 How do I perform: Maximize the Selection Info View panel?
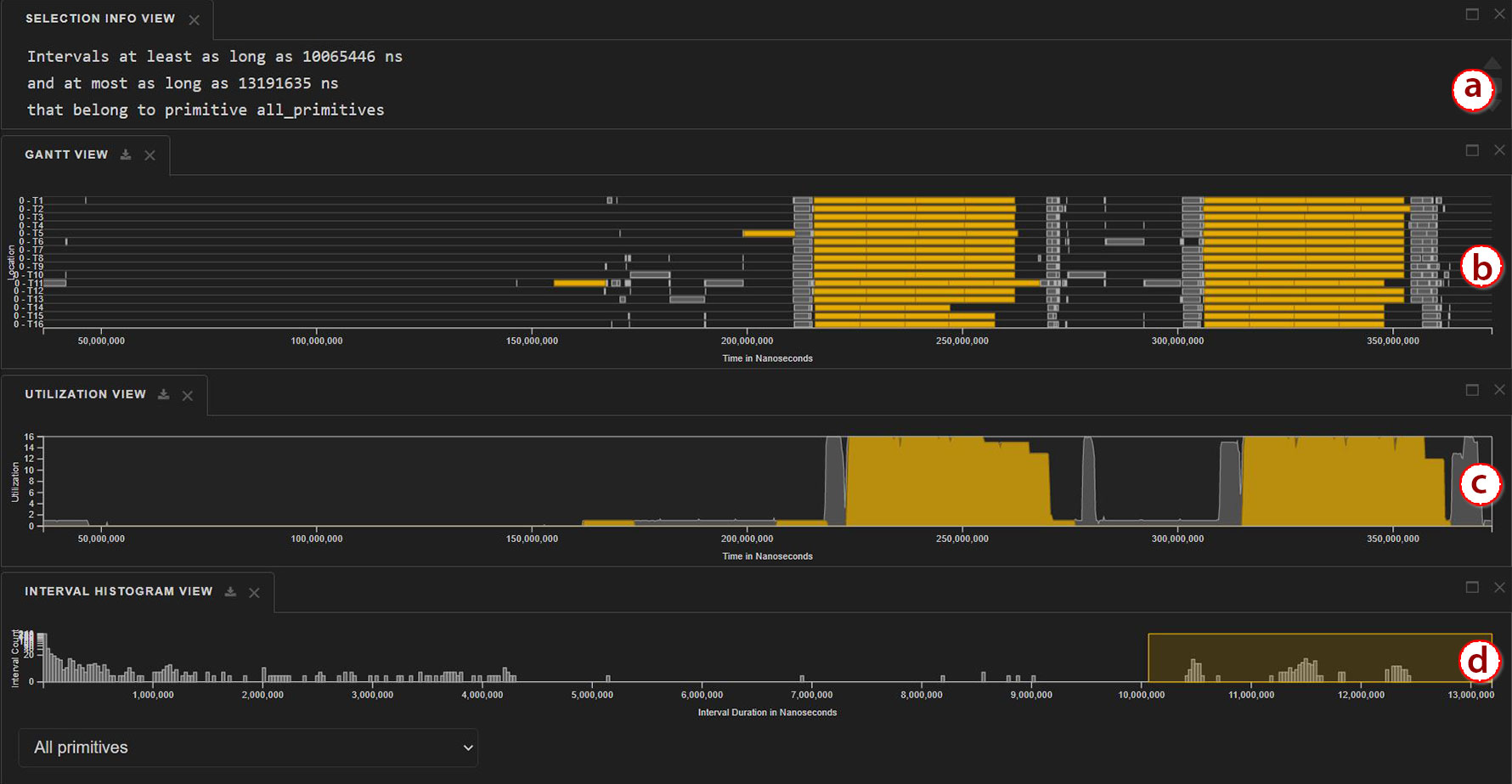coord(1473,14)
